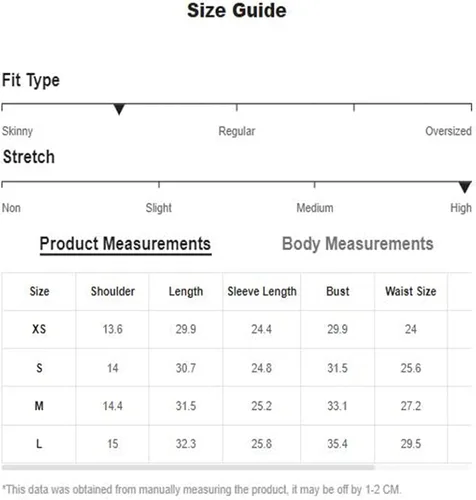The height and width of the screenshot is (500, 476).
Task: Click the Regular label on Fit Type scale
Action: point(237,131)
